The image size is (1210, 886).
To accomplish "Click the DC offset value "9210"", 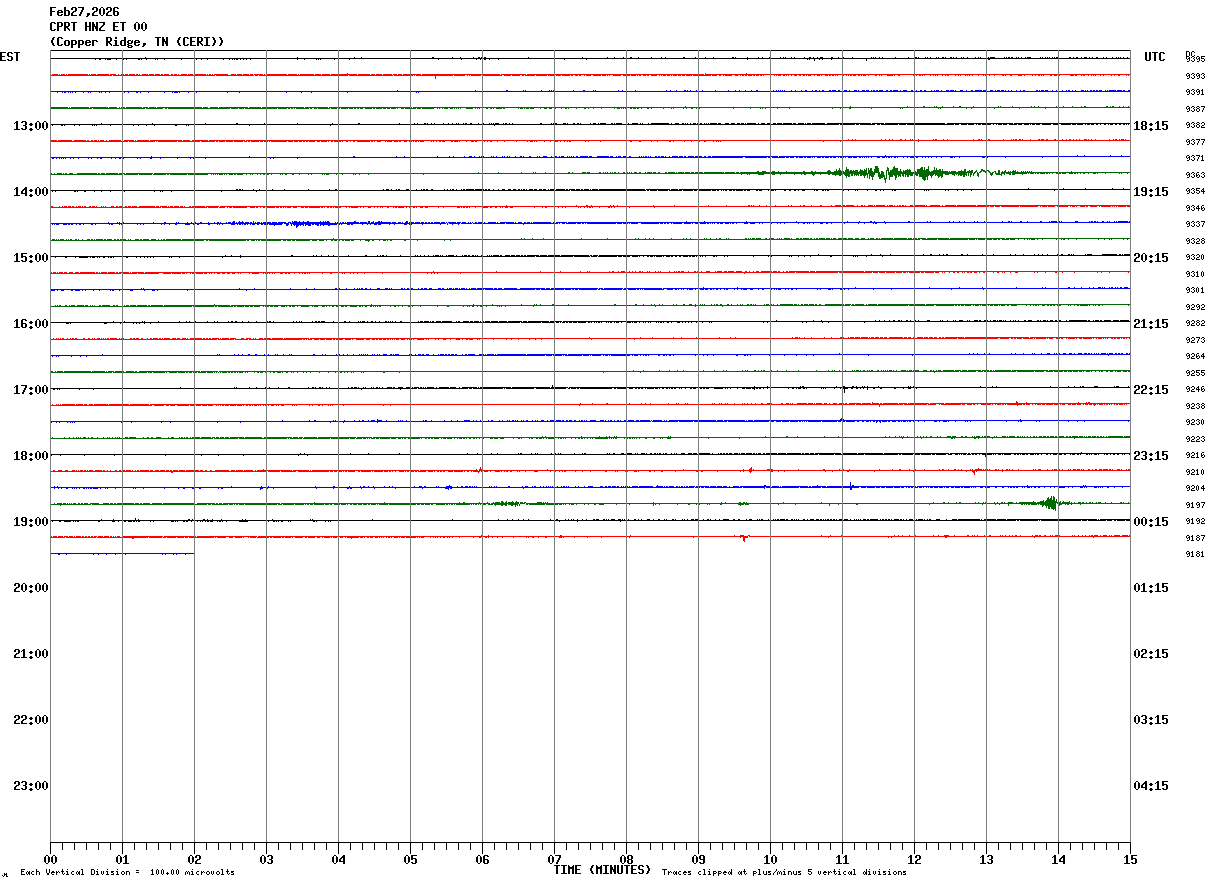I will point(1195,472).
